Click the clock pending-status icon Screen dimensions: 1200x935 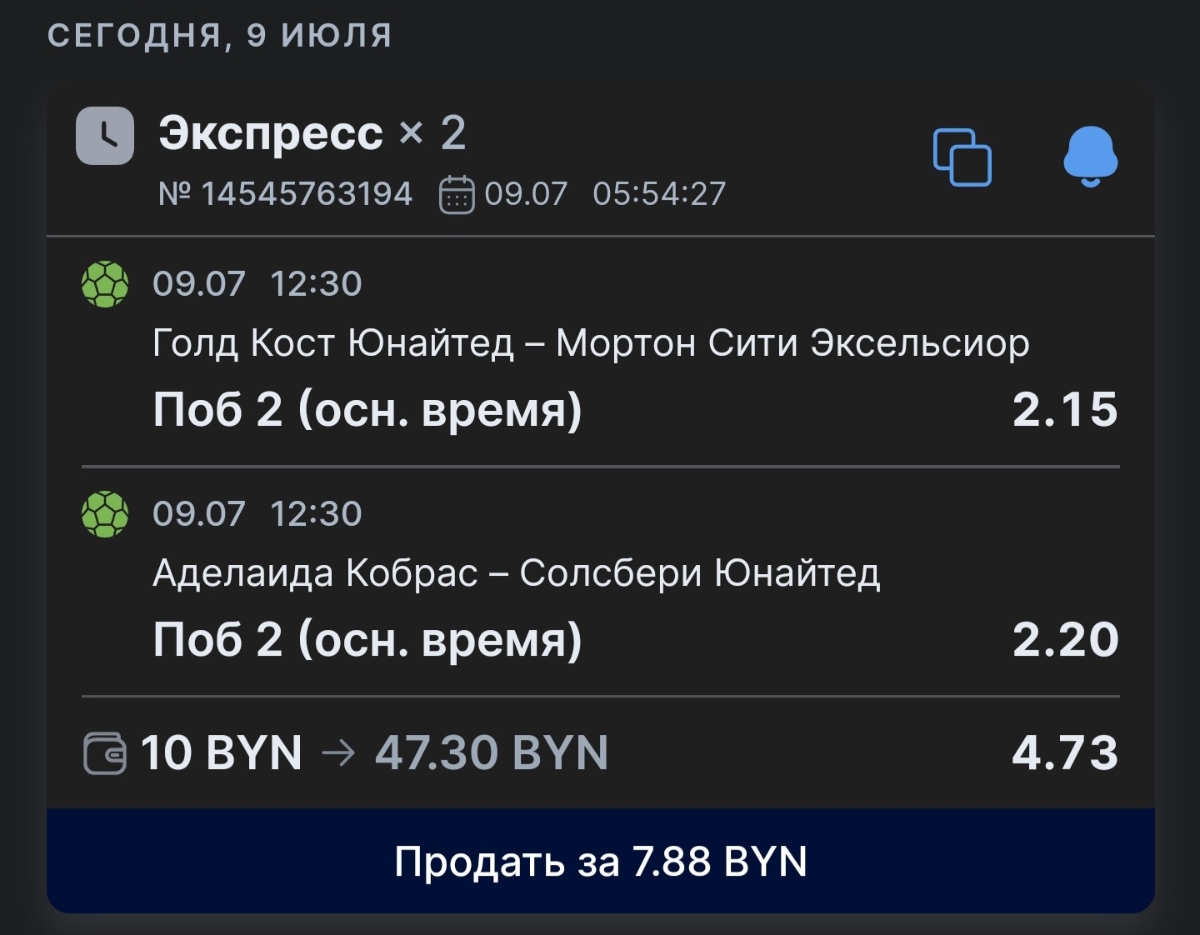[x=105, y=135]
